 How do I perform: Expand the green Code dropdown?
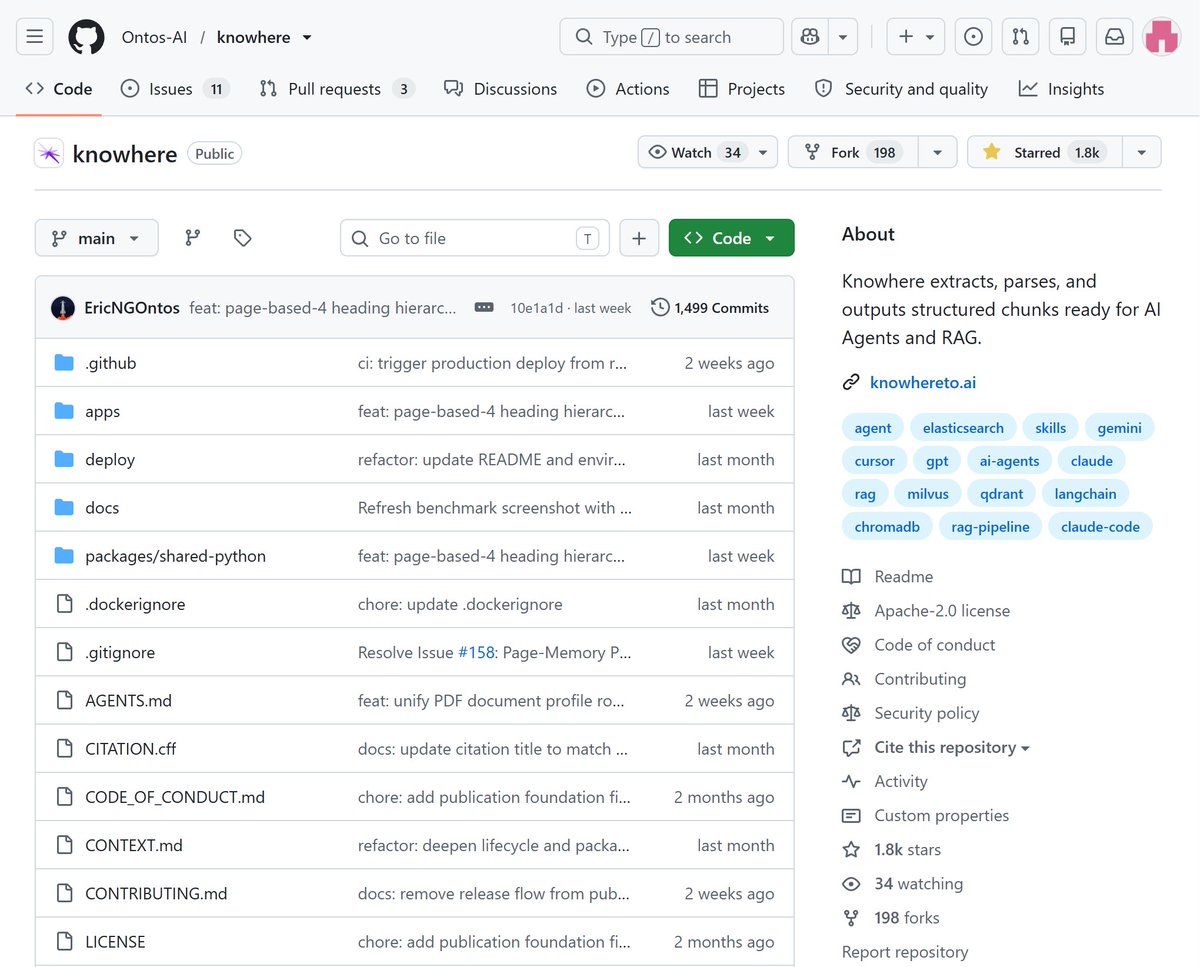point(732,238)
